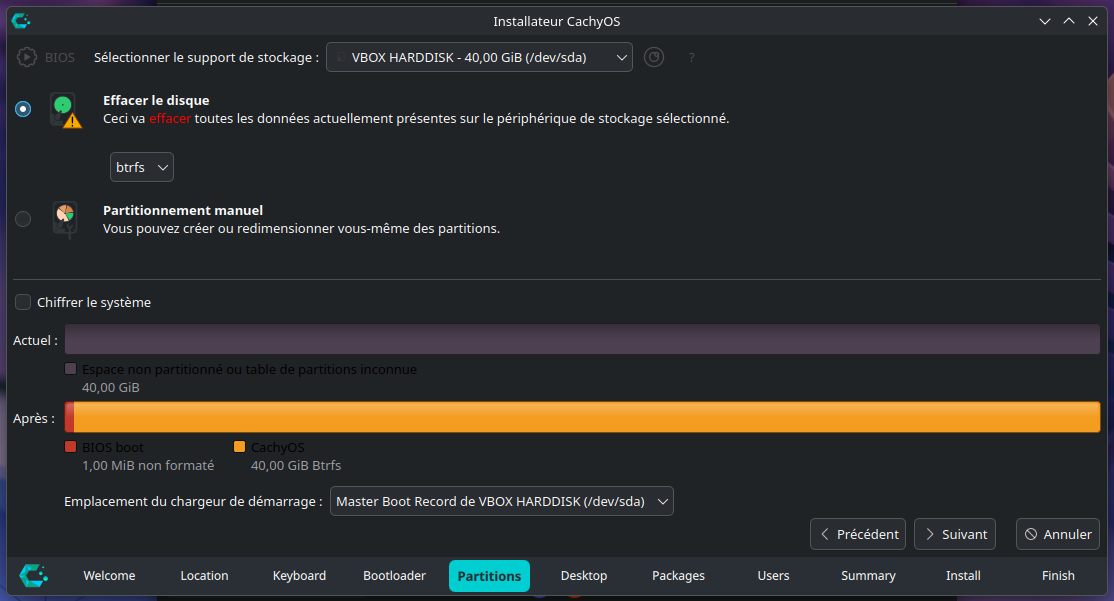This screenshot has height=601, width=1114.
Task: Click the CachyOS logo in bottom step bar
Action: click(33, 576)
